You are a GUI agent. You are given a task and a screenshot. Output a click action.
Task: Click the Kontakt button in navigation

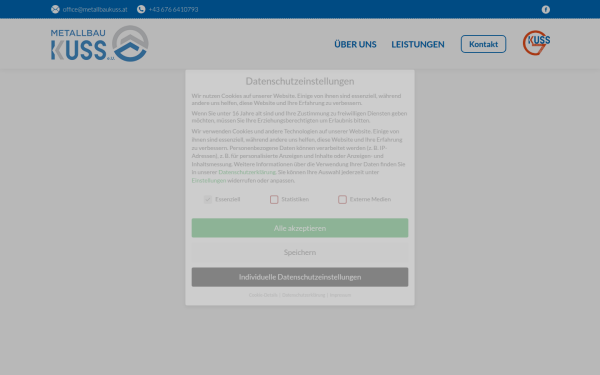tap(483, 44)
